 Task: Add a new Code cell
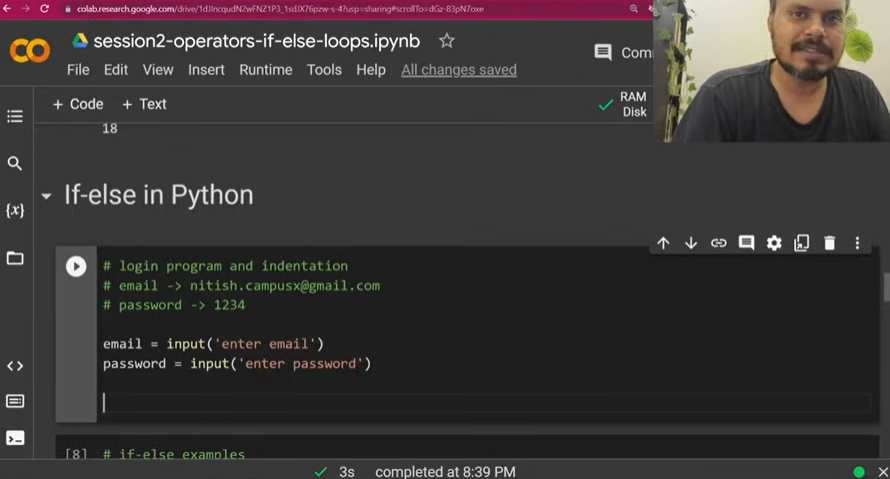coord(78,104)
